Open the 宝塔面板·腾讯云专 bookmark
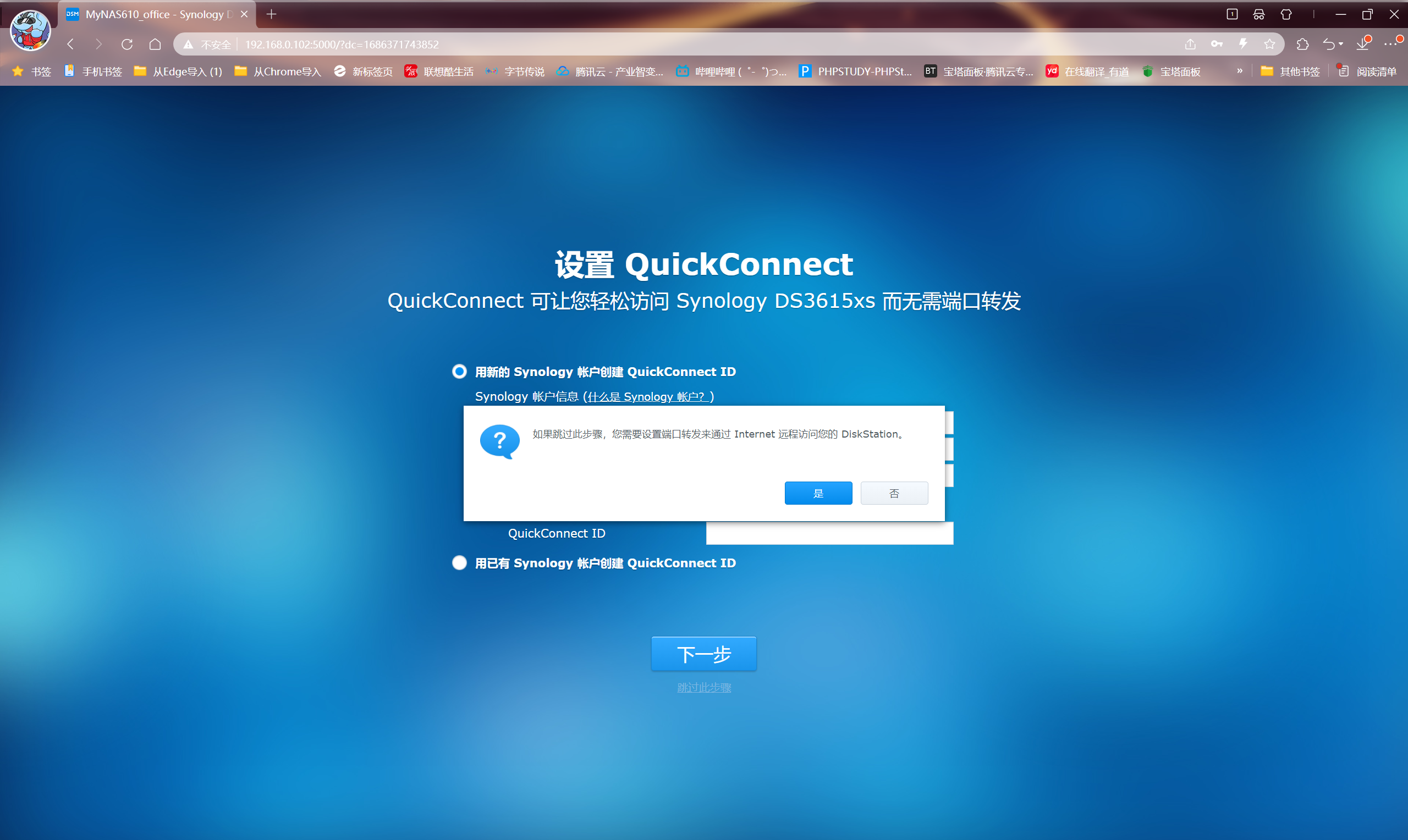This screenshot has height=840, width=1408. click(x=979, y=71)
